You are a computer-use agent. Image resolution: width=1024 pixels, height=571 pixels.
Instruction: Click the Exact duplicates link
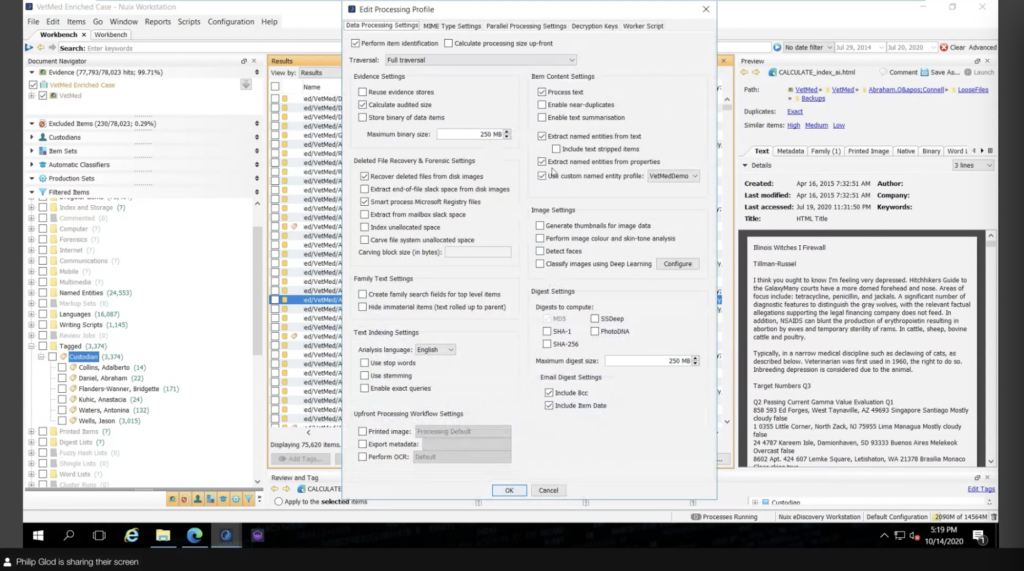(x=795, y=112)
